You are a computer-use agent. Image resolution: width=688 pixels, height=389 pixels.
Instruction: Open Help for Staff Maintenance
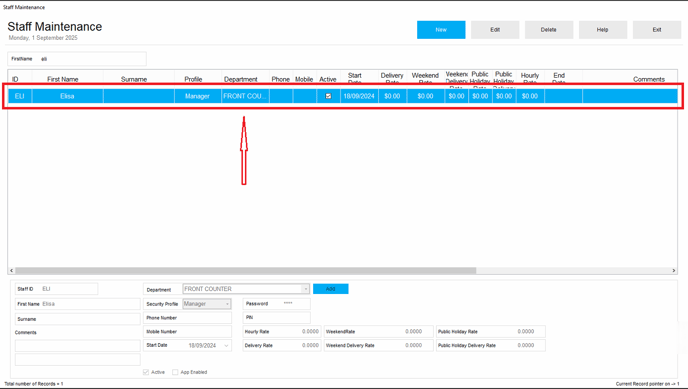[603, 30]
